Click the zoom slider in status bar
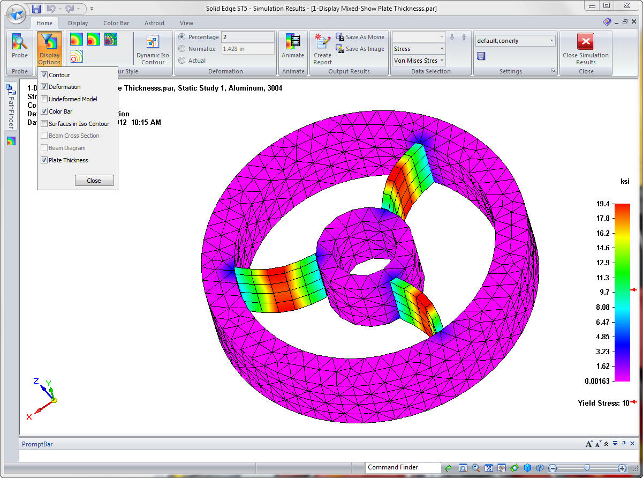The width and height of the screenshot is (643, 478). [x=585, y=467]
